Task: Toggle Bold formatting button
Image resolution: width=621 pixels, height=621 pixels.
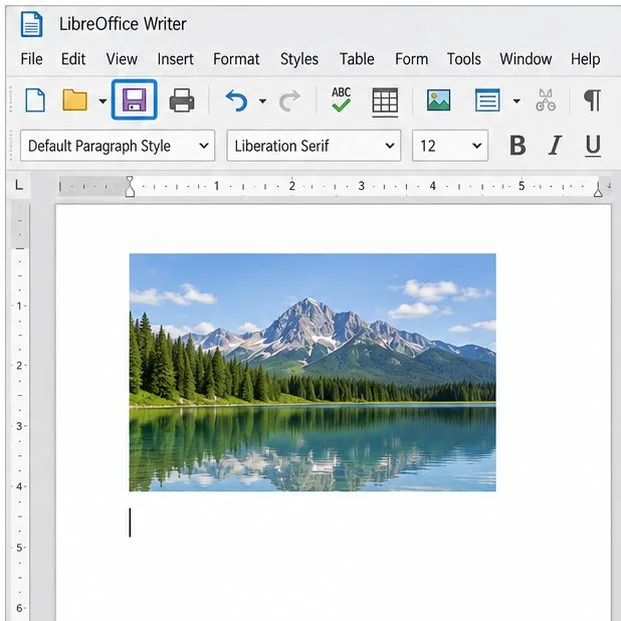Action: pyautogui.click(x=518, y=145)
